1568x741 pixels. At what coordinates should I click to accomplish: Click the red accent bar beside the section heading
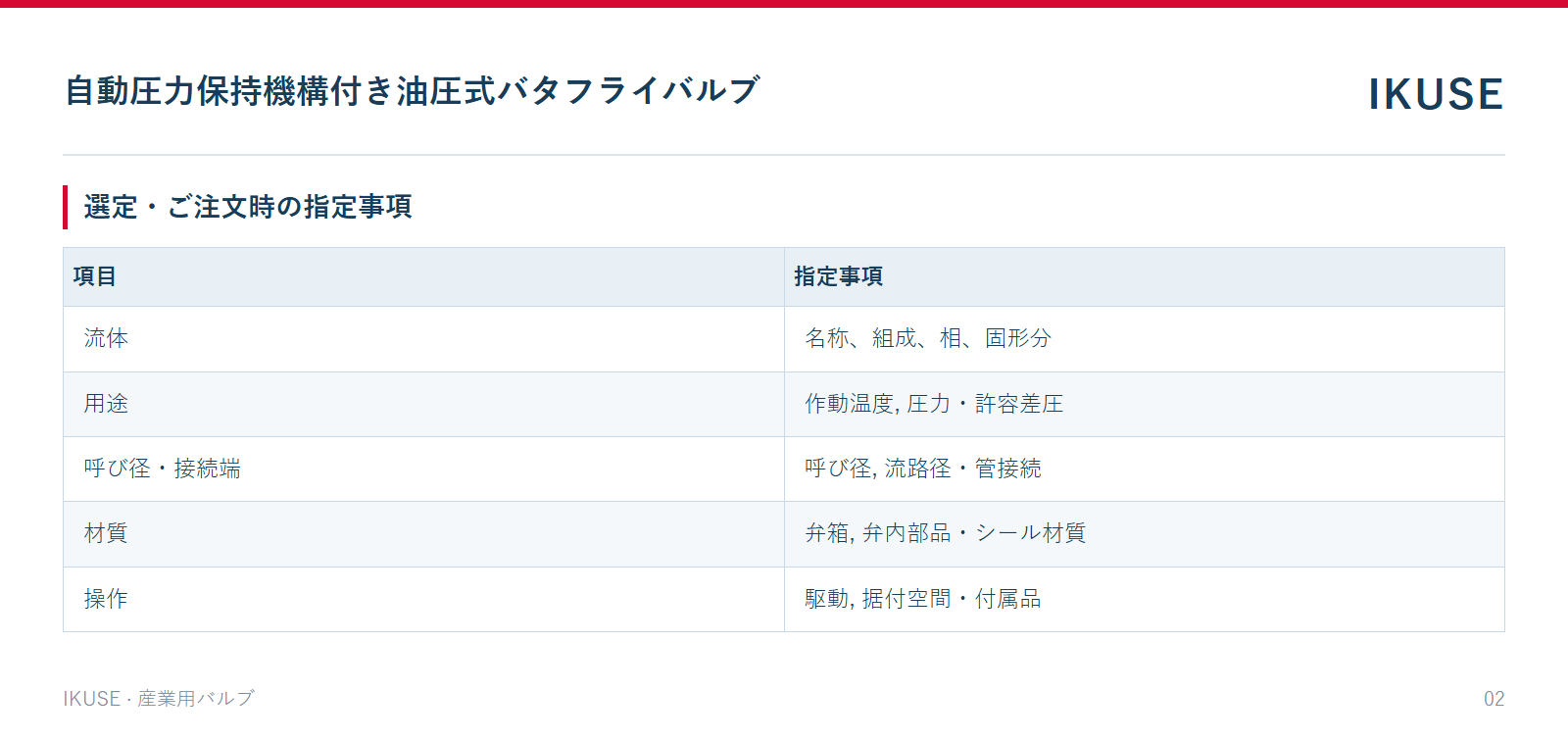click(x=65, y=207)
